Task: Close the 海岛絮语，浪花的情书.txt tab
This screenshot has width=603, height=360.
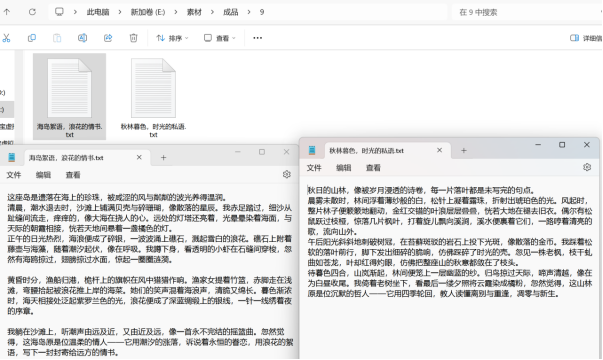Action: pos(139,157)
